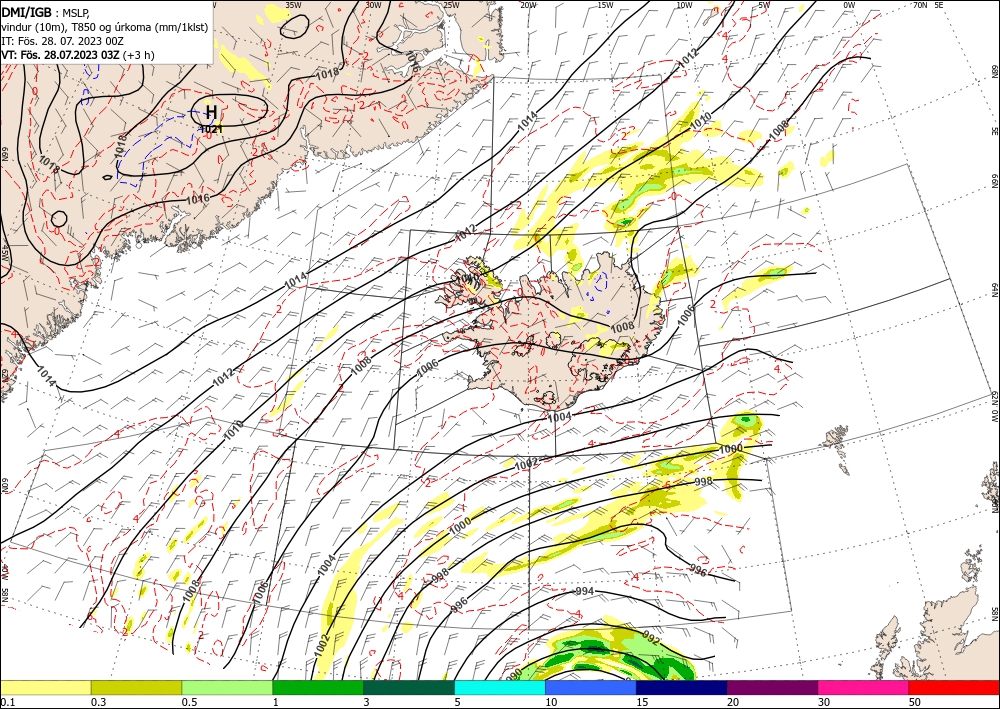Click the 'VT: Fös. 28.07.2023 03Z' valid time
The height and width of the screenshot is (709, 1000).
pyautogui.click(x=61, y=55)
